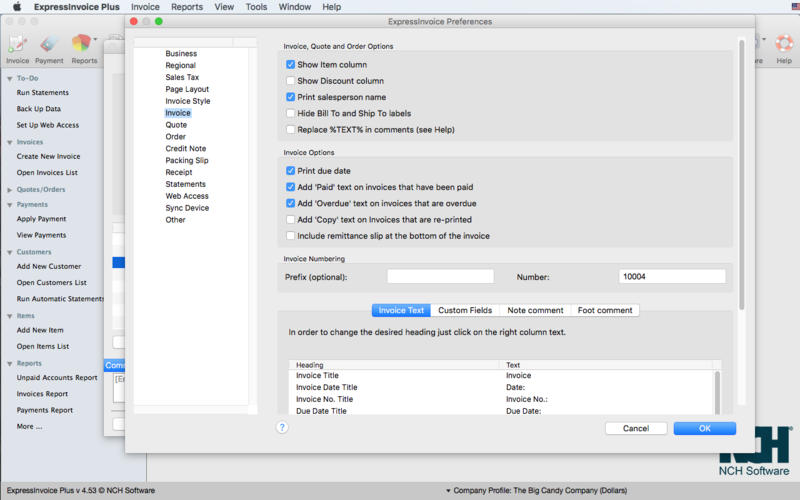Switch to the Custom Fields tab
The height and width of the screenshot is (500, 800).
coord(465,310)
